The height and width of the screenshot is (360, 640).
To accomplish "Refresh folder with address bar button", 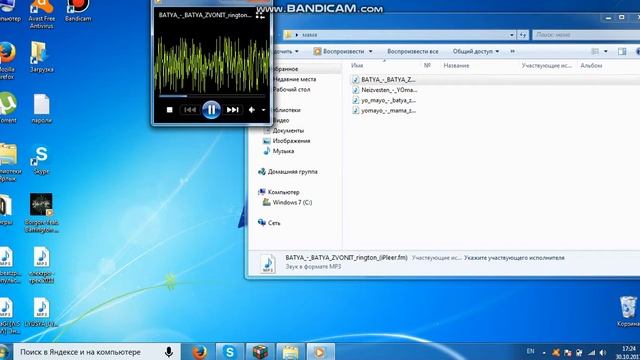I will click(523, 35).
